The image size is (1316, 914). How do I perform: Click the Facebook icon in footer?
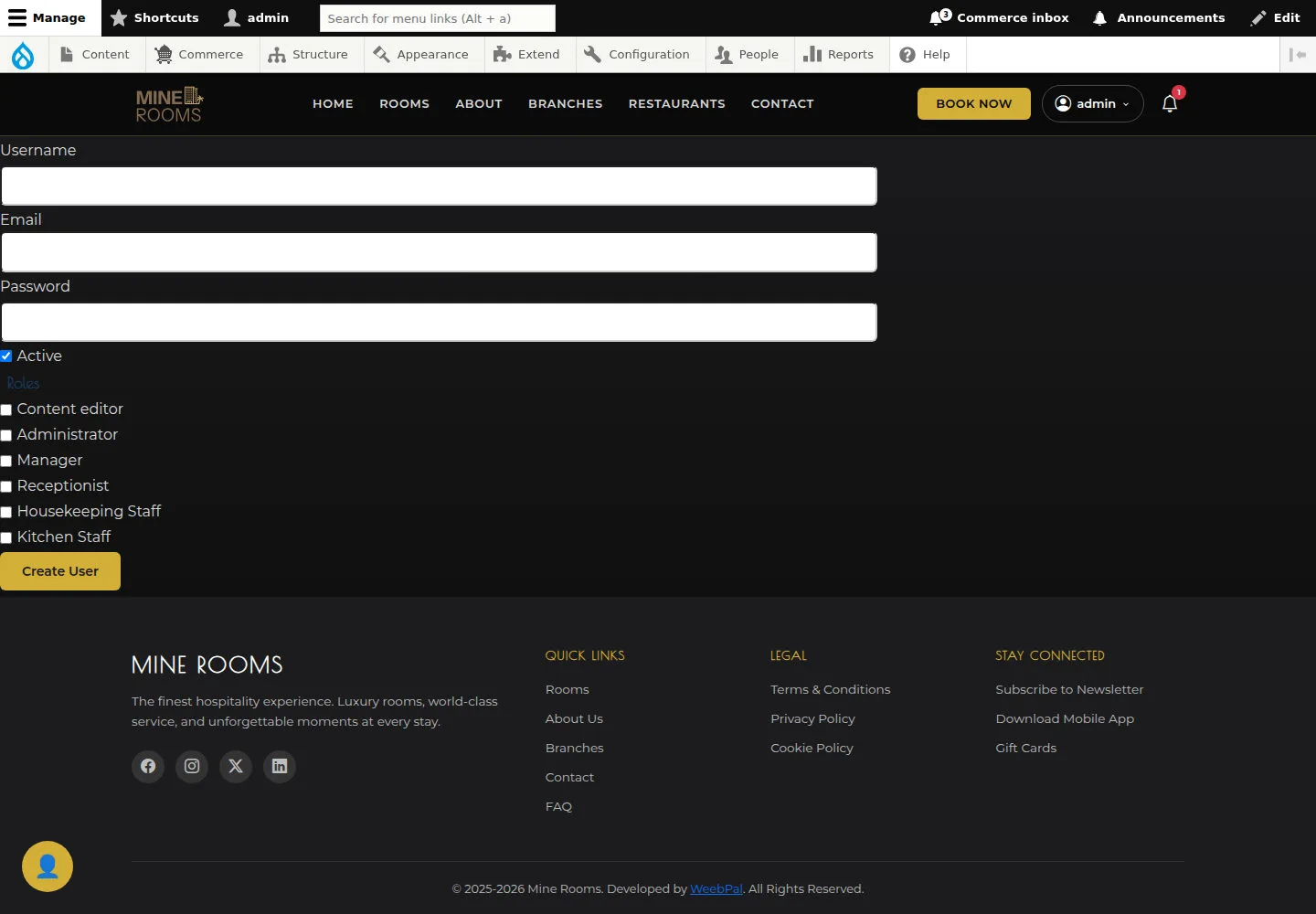click(x=148, y=766)
